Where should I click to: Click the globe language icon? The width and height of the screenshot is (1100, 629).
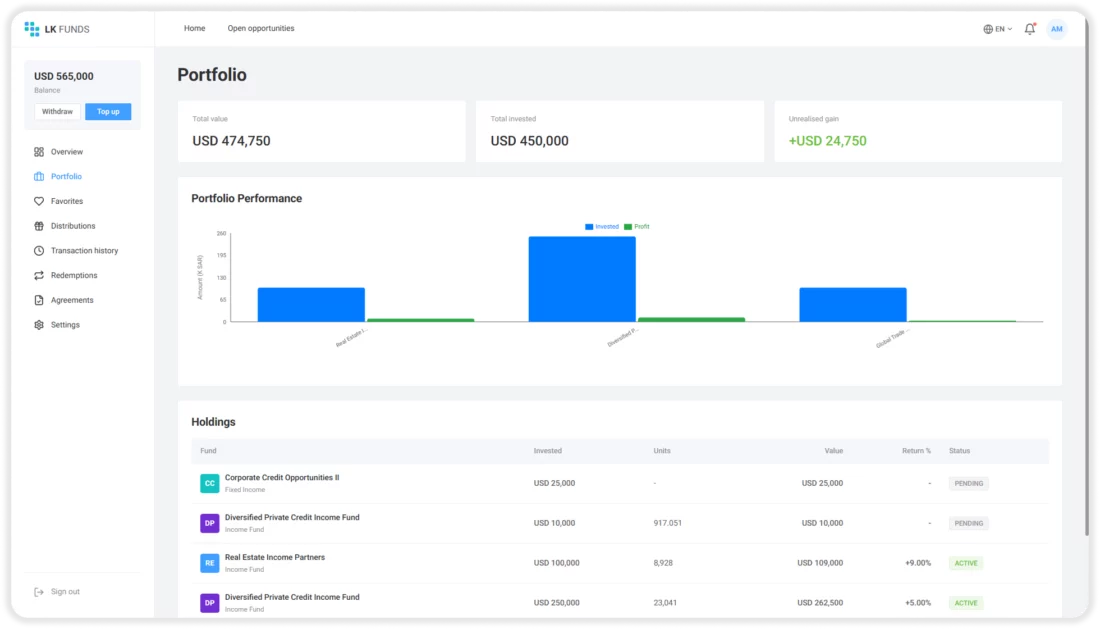988,29
